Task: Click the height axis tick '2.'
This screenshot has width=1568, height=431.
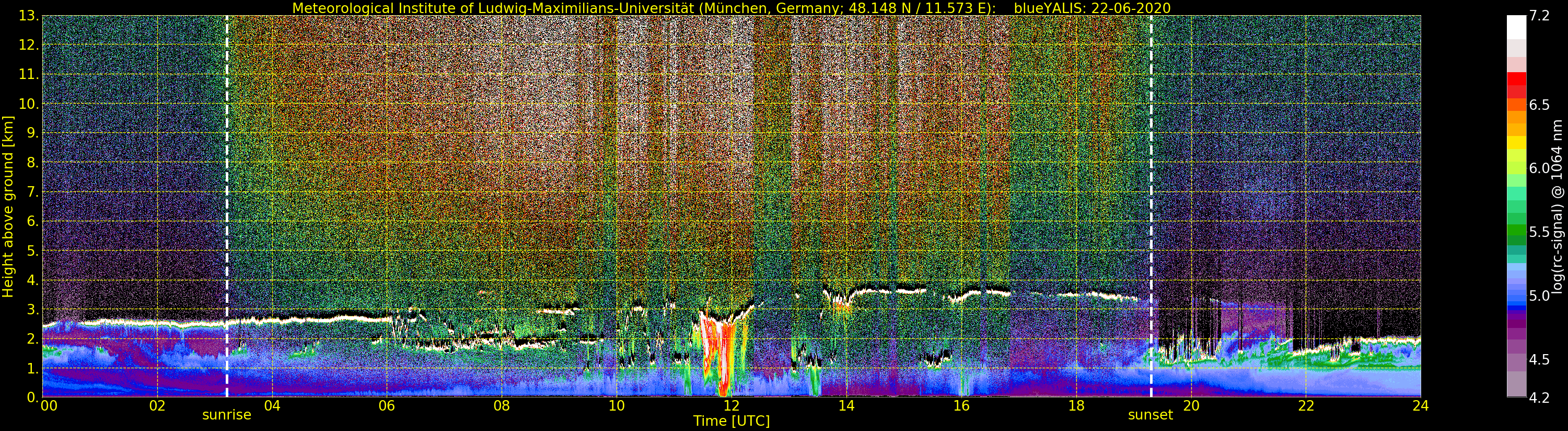Action: pos(33,338)
